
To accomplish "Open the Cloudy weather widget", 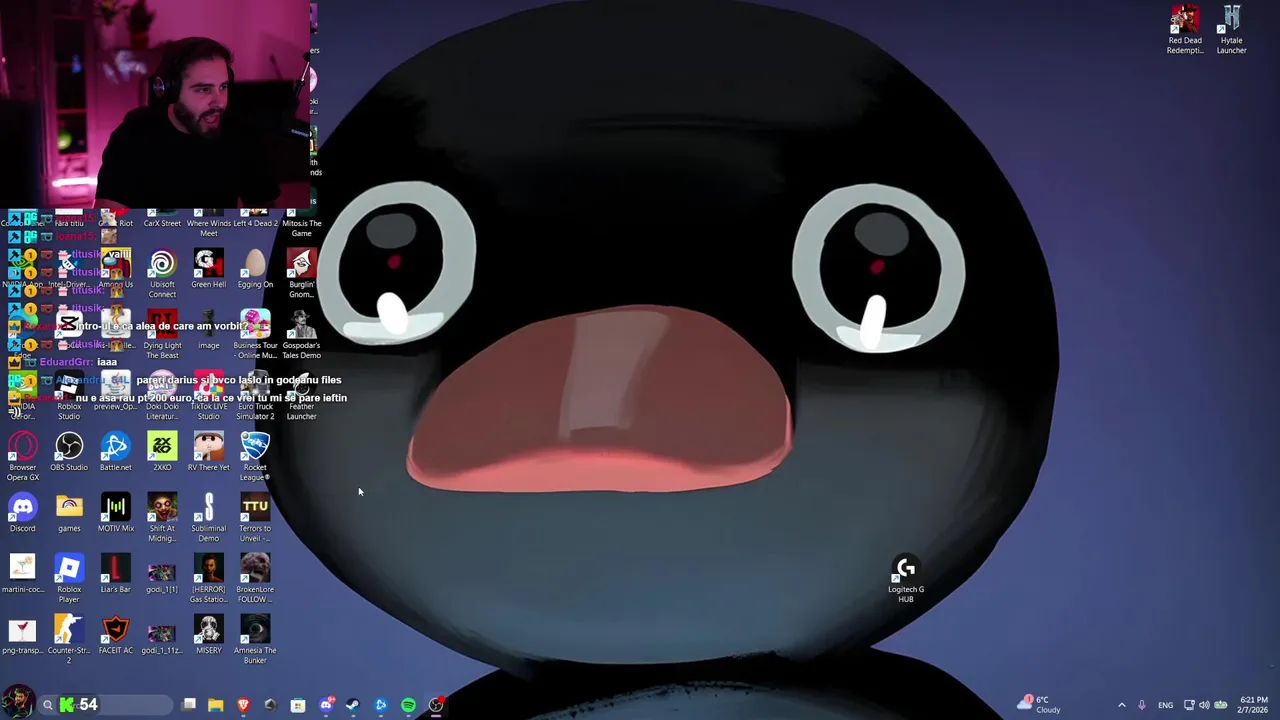I will click(1040, 705).
